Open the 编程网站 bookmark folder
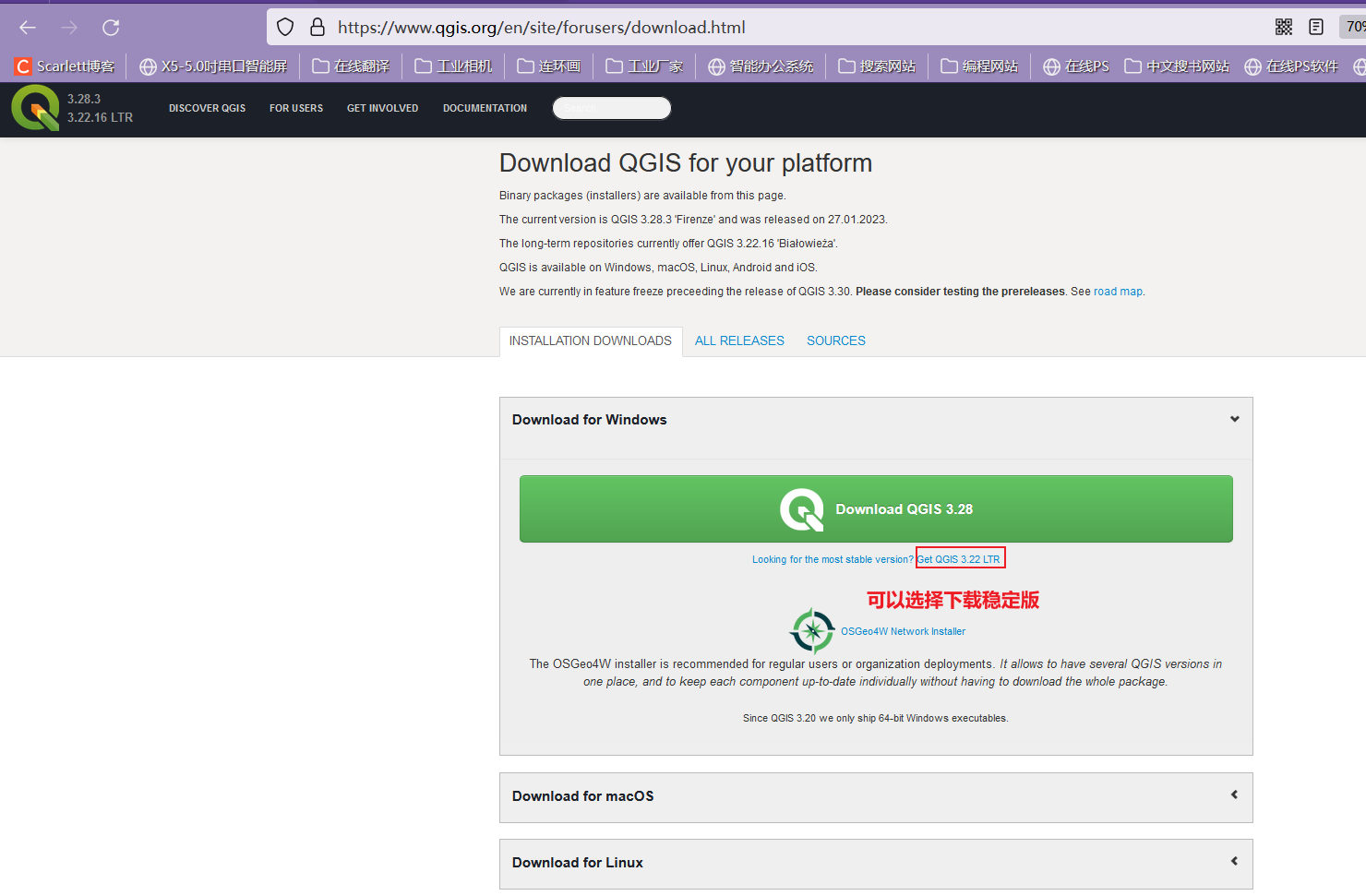This screenshot has width=1366, height=896. pyautogui.click(x=979, y=66)
